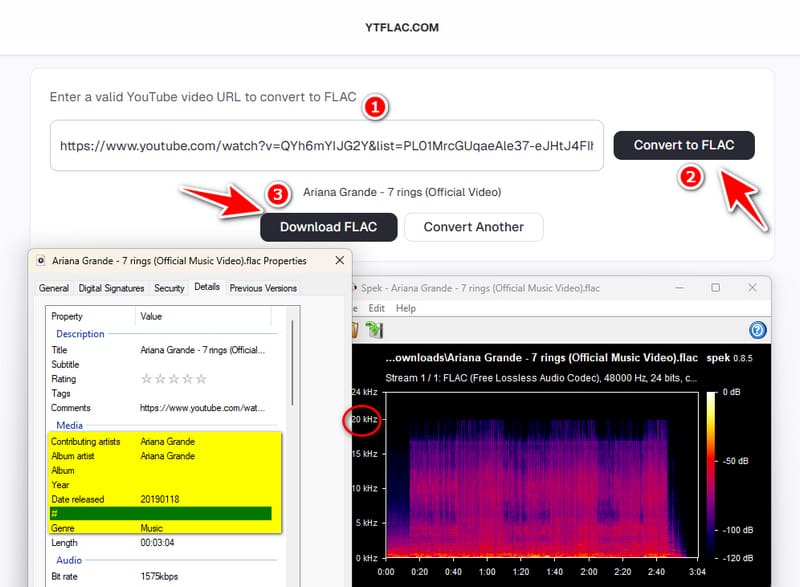Click the Convert to FLAC button
Screen dimensions: 800x587
(684, 145)
